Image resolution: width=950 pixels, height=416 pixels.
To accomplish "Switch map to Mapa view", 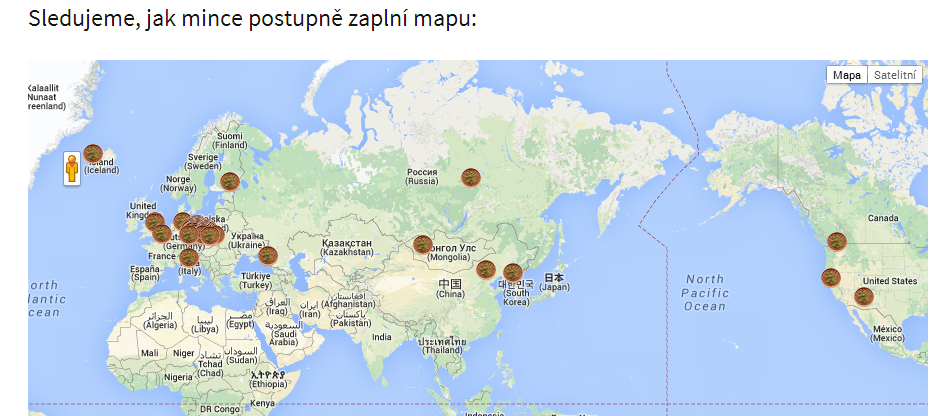I will [x=846, y=76].
